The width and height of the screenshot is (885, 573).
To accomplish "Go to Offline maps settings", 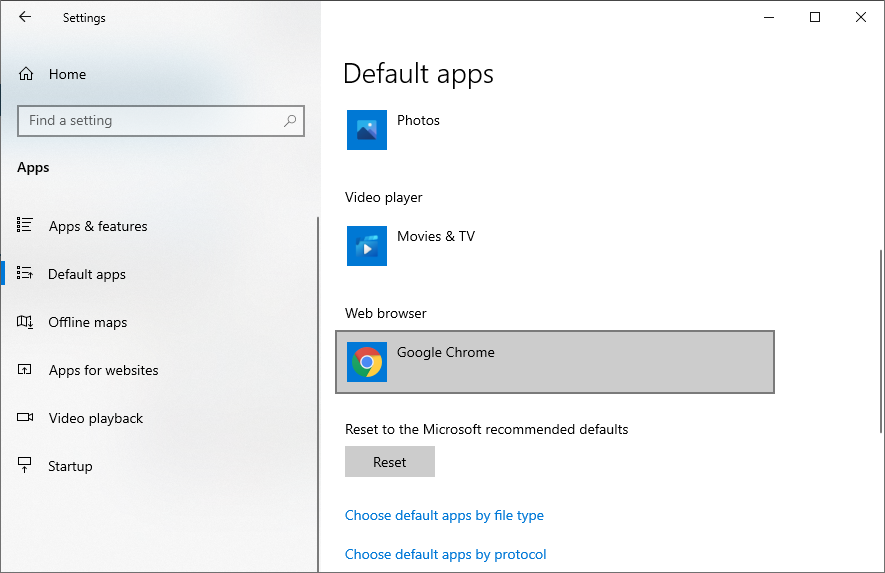I will (87, 322).
